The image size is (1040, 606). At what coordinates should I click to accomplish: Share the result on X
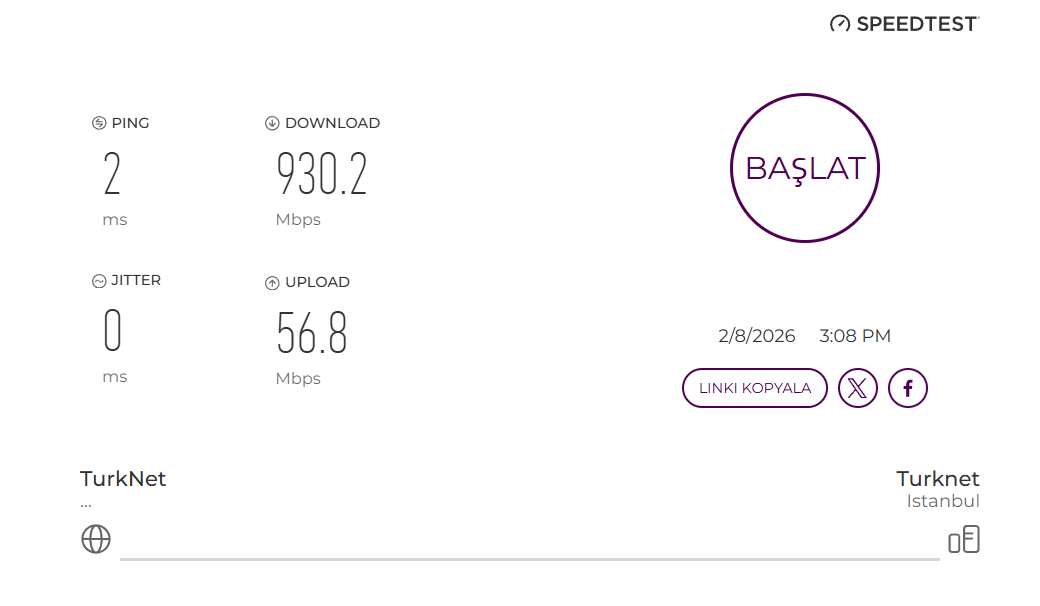click(x=858, y=388)
